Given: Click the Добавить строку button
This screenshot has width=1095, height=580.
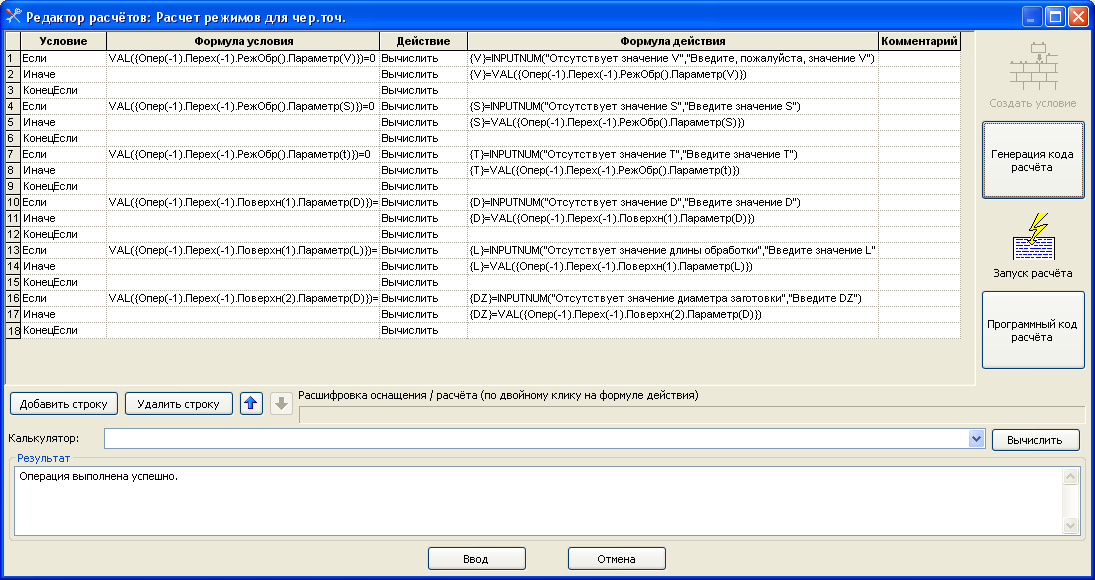Looking at the screenshot, I should pos(64,403).
